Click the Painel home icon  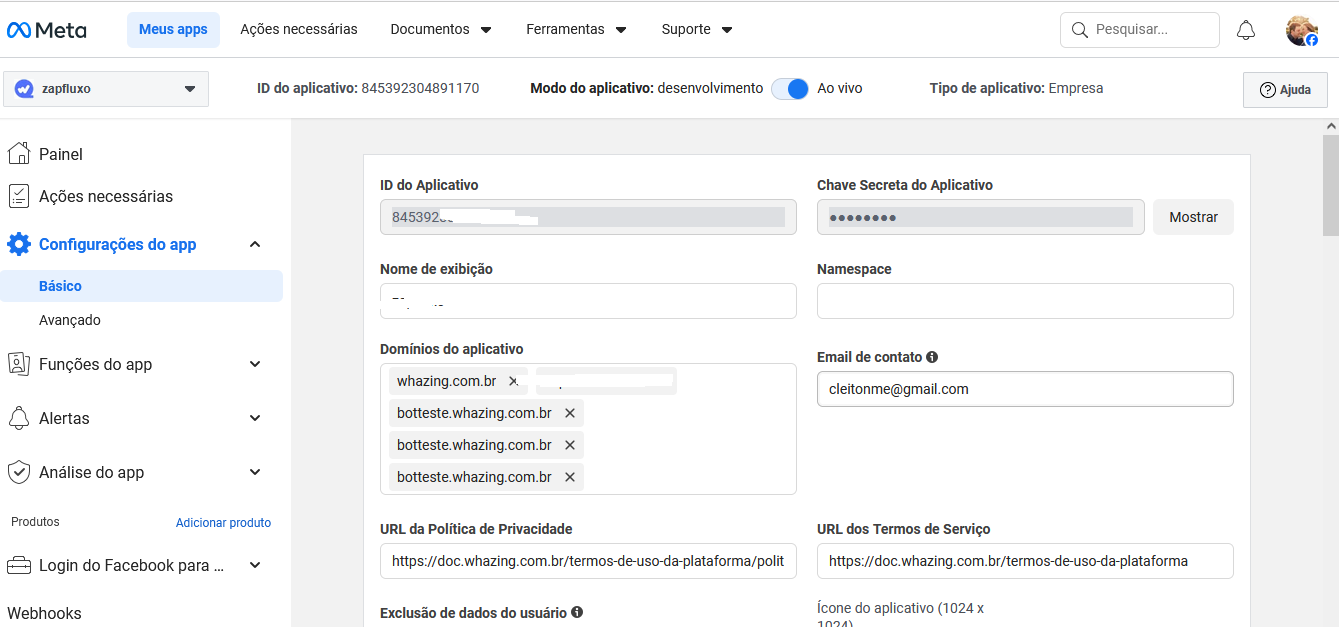18,154
